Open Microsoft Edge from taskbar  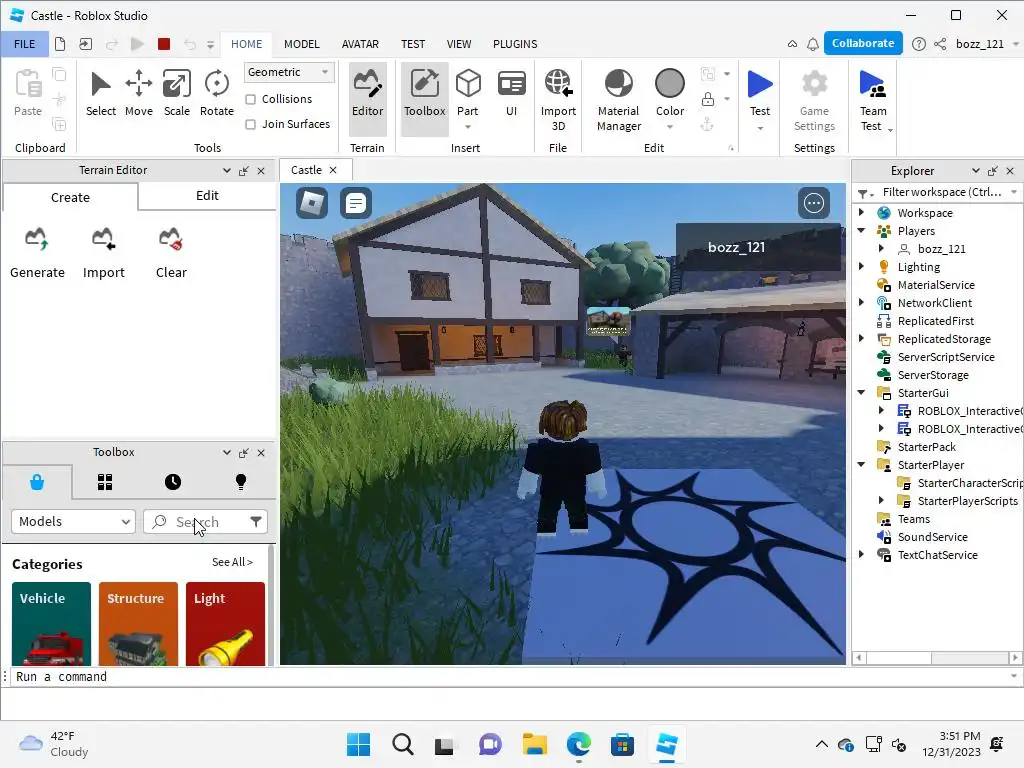[x=579, y=744]
